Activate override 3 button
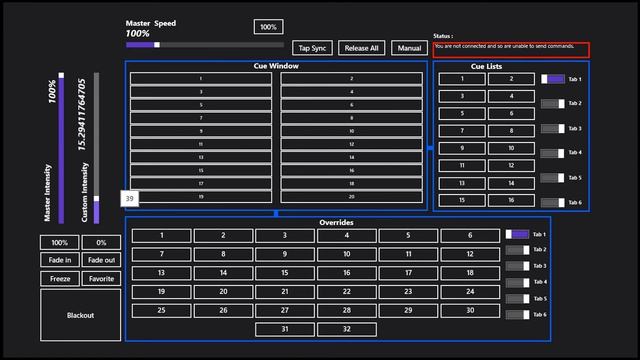This screenshot has width=640, height=360. pyautogui.click(x=285, y=236)
